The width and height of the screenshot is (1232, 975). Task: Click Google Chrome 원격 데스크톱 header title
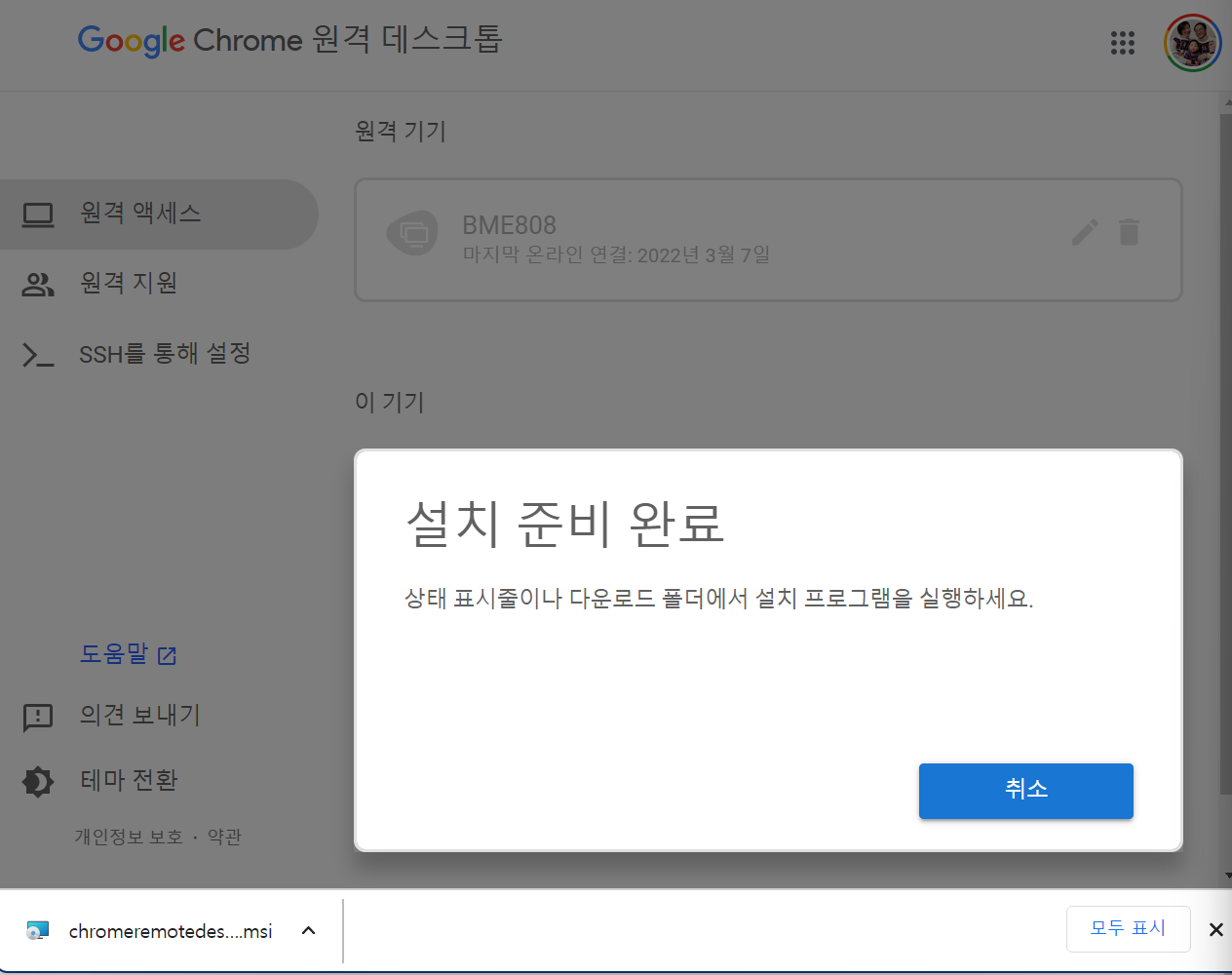[289, 40]
